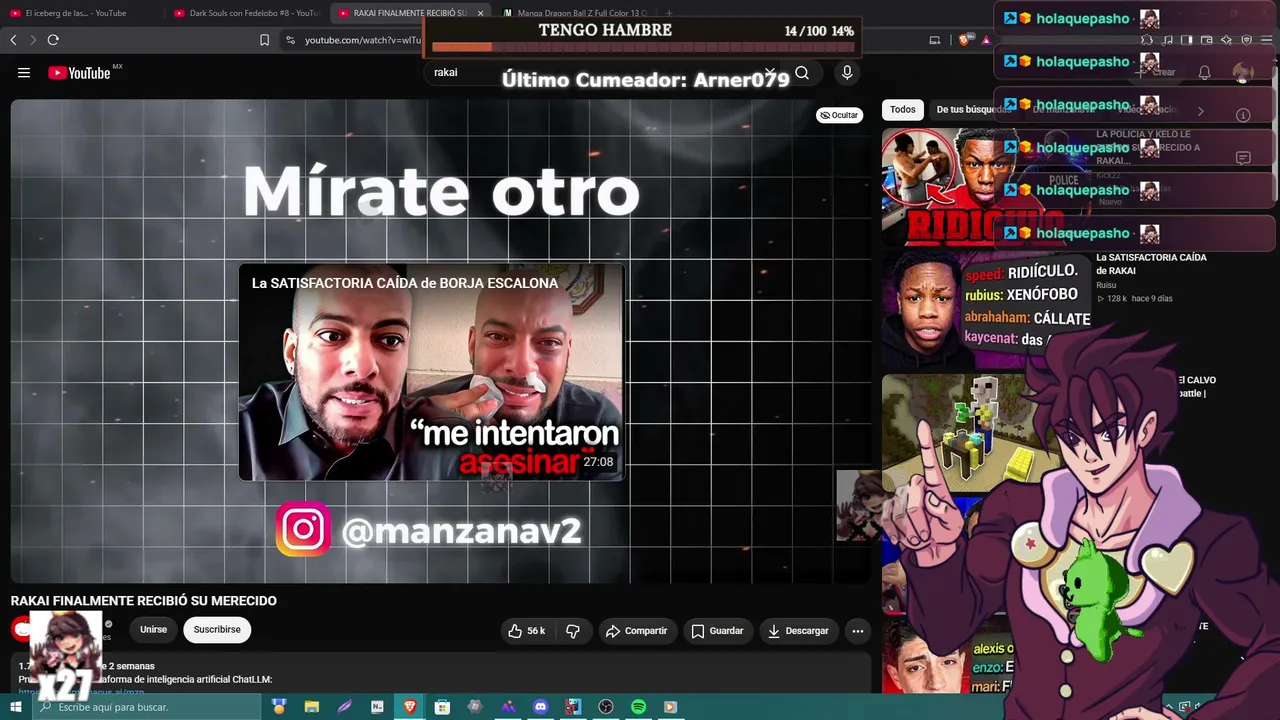Screen dimensions: 1280x720
Task: Open the Brave VPN shield icon
Action: [x=1246, y=40]
